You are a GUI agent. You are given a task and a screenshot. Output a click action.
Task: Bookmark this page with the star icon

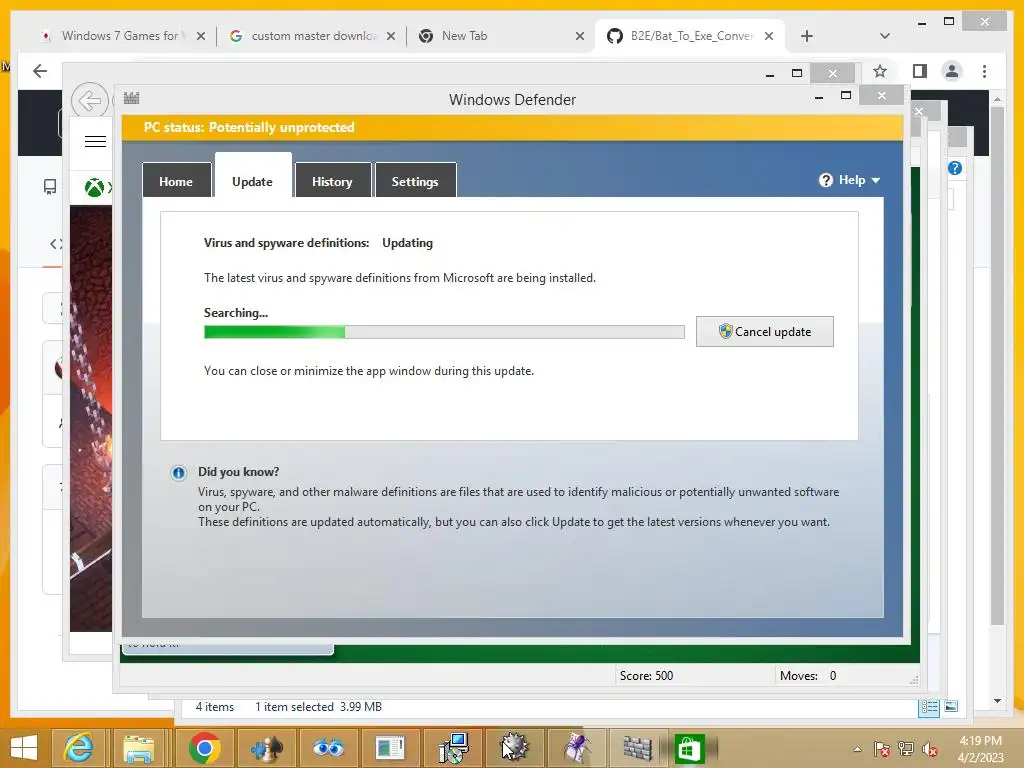point(880,71)
